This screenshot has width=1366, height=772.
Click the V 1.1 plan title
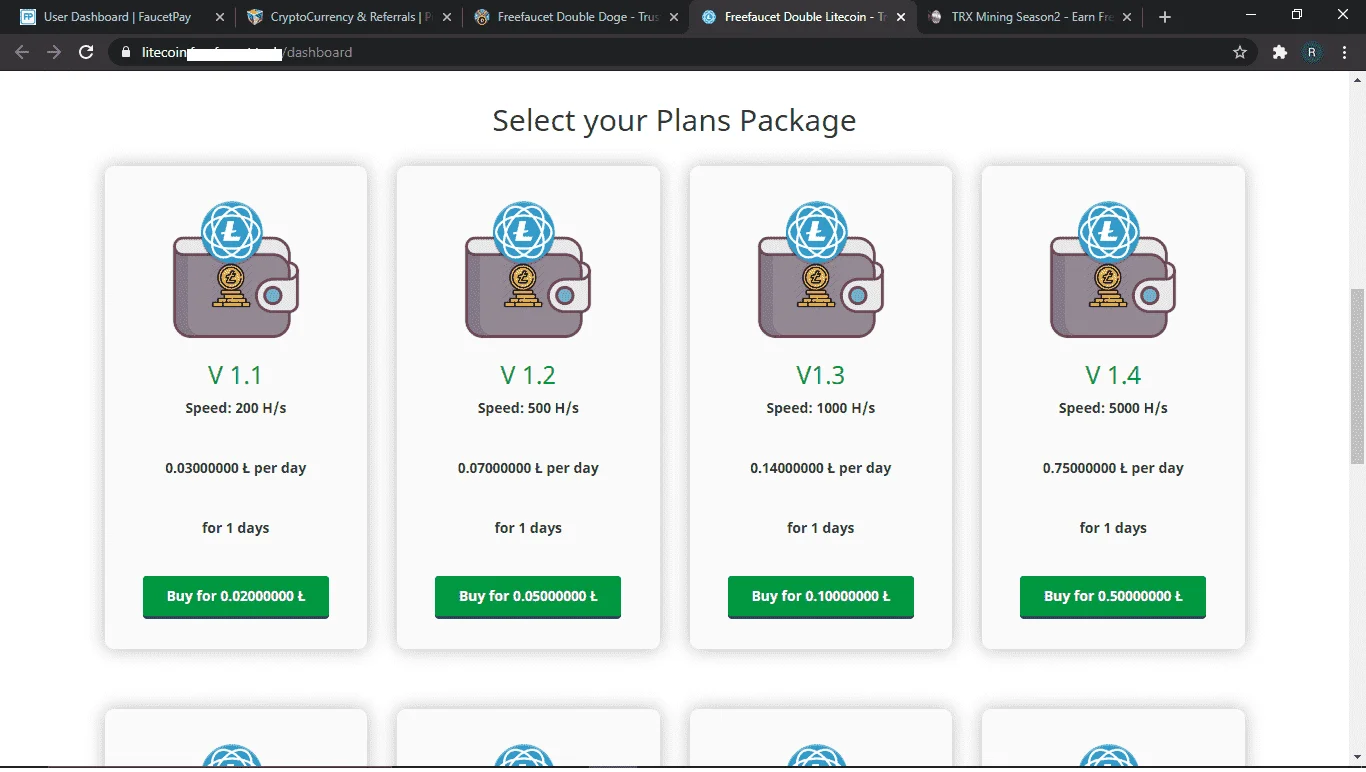coord(236,375)
